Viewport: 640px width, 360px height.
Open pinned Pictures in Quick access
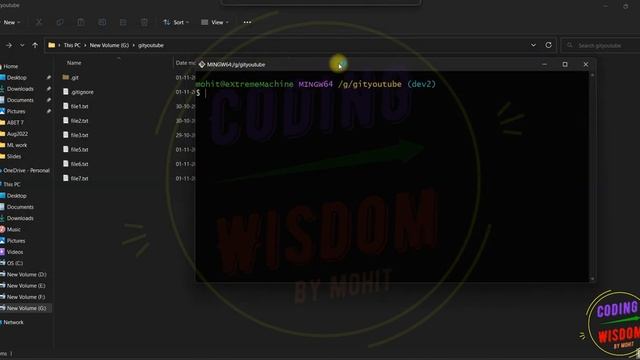16,111
